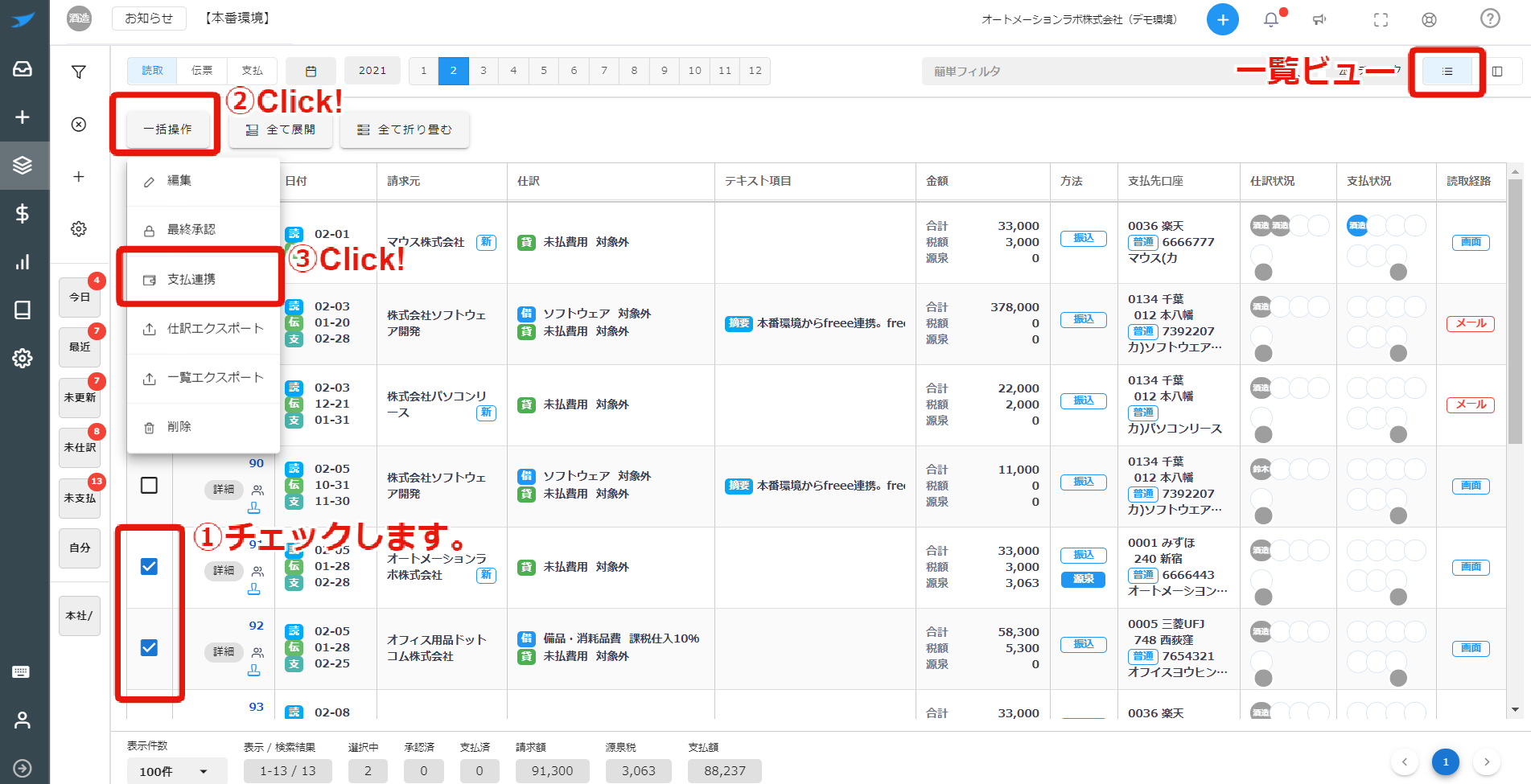Select 最終承認 from the bulk menu
This screenshot has width=1531, height=784.
[x=204, y=230]
